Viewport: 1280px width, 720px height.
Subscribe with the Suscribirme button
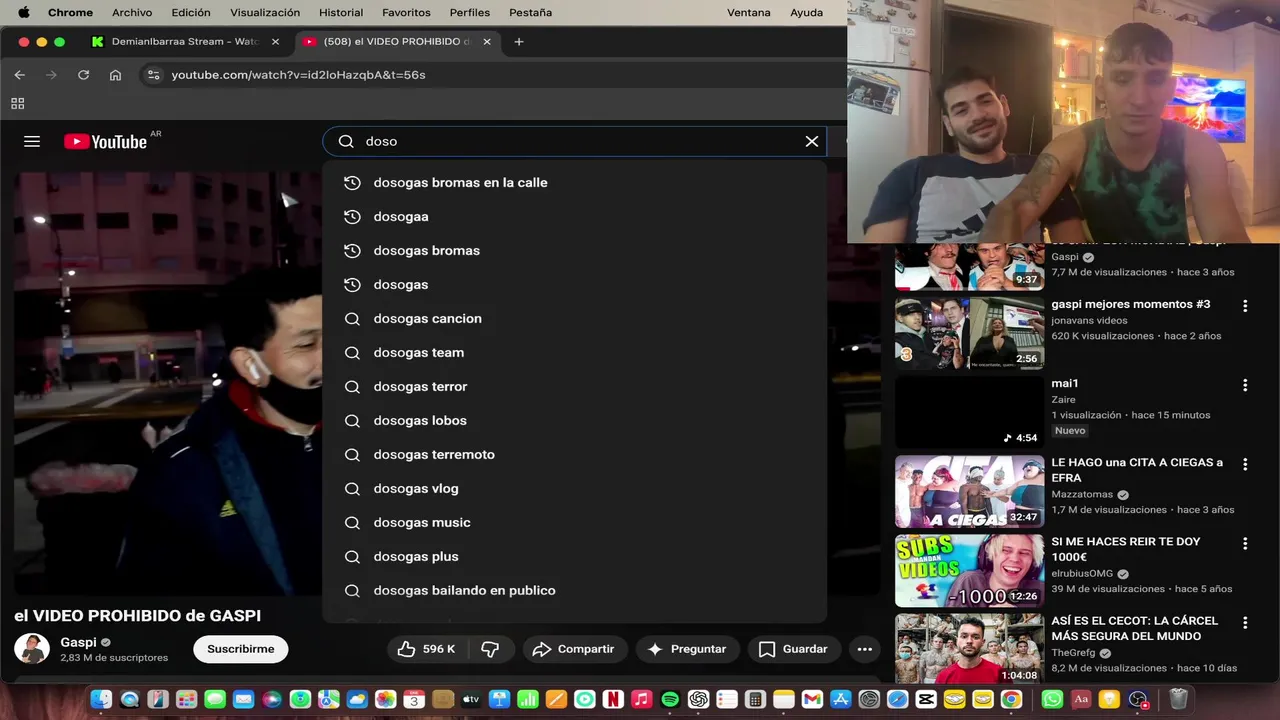pyautogui.click(x=240, y=649)
